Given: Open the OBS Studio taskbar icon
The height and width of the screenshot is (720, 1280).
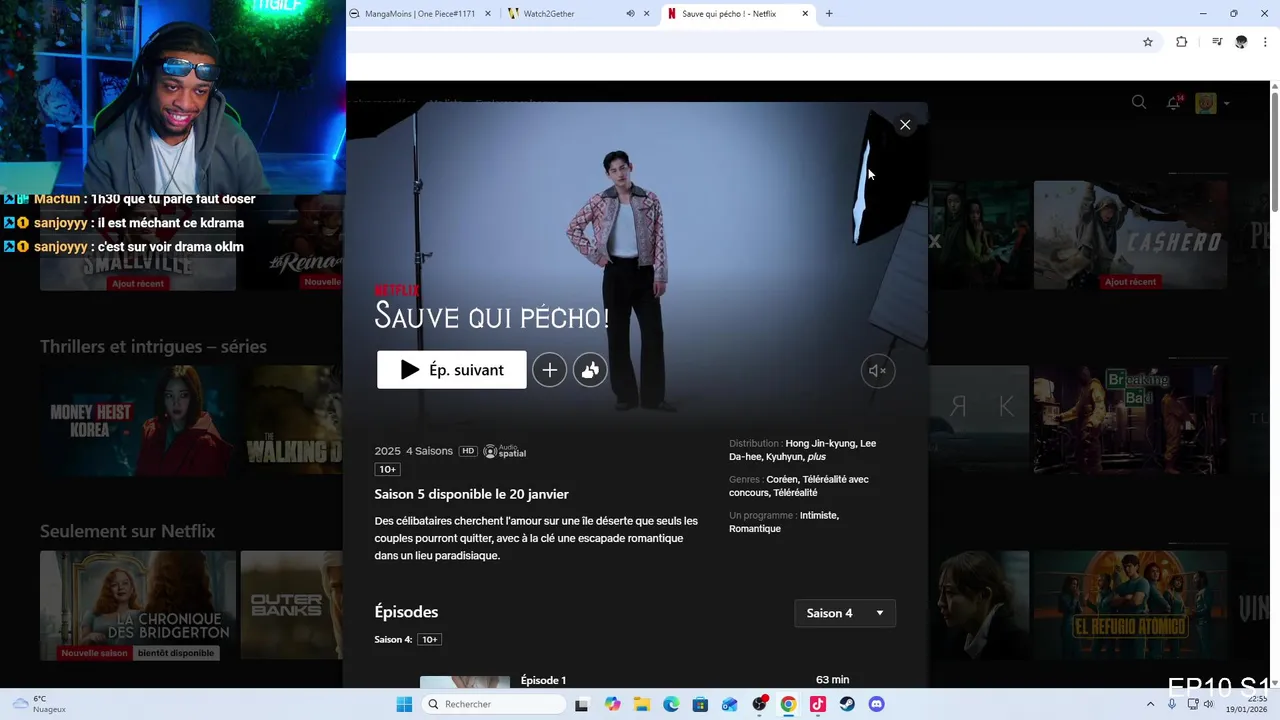Looking at the screenshot, I should tap(759, 704).
